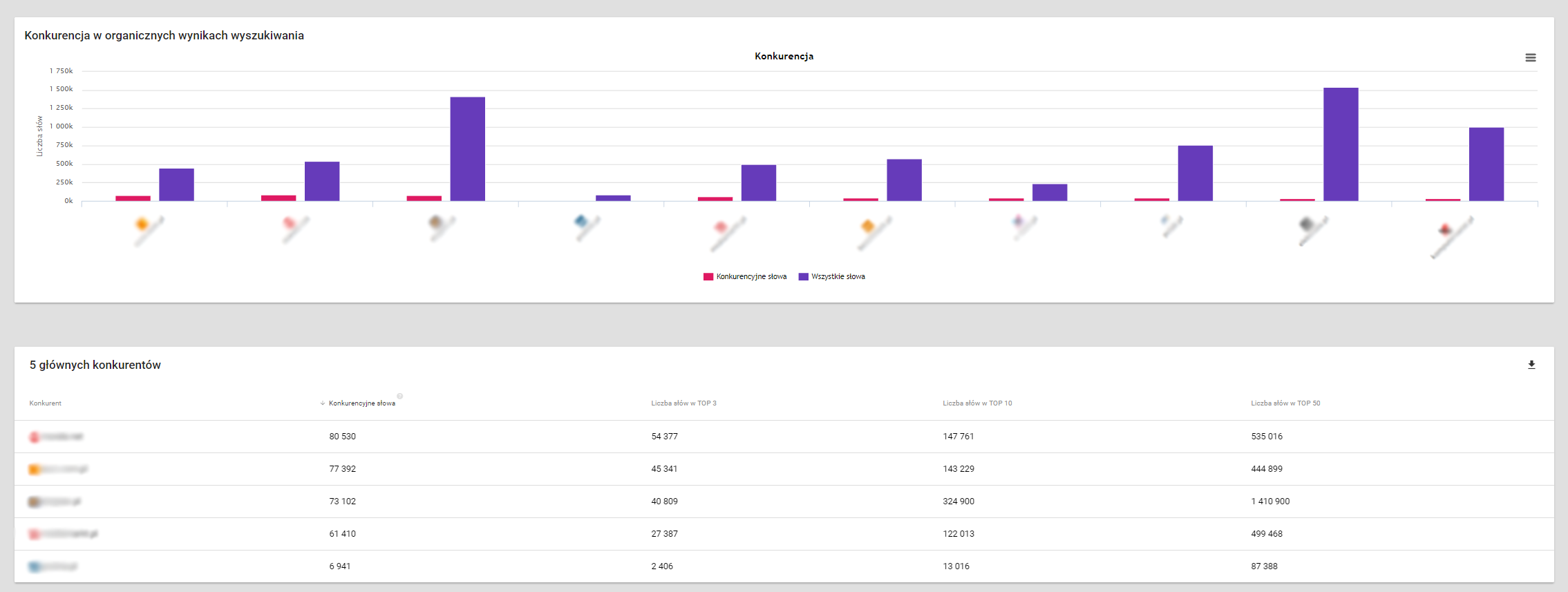Open the chart hamburger context menu

coord(1530,58)
